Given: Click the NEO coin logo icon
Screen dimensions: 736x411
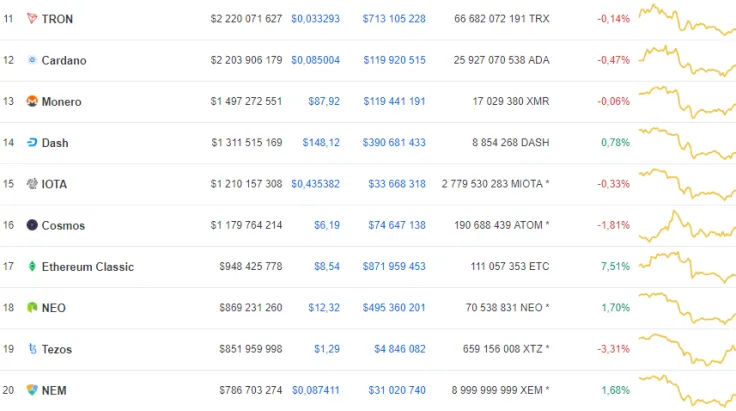Looking at the screenshot, I should pyautogui.click(x=32, y=308).
